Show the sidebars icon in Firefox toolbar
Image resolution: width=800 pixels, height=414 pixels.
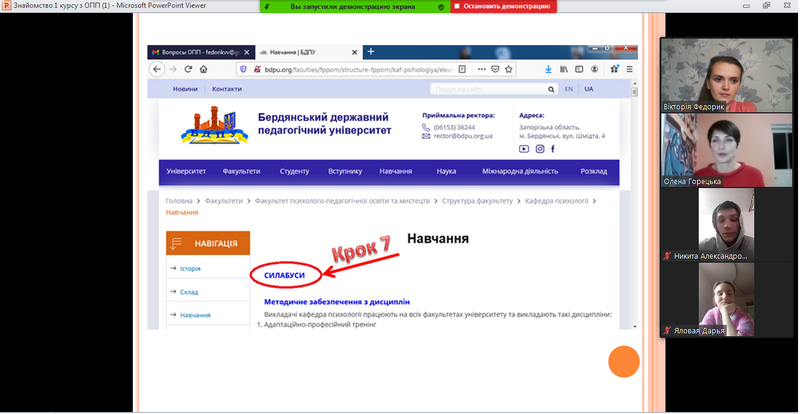click(x=579, y=69)
